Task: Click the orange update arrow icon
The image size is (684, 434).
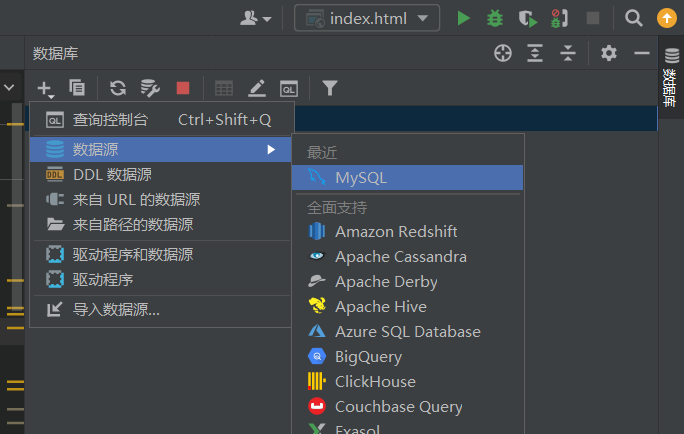Action: point(667,18)
